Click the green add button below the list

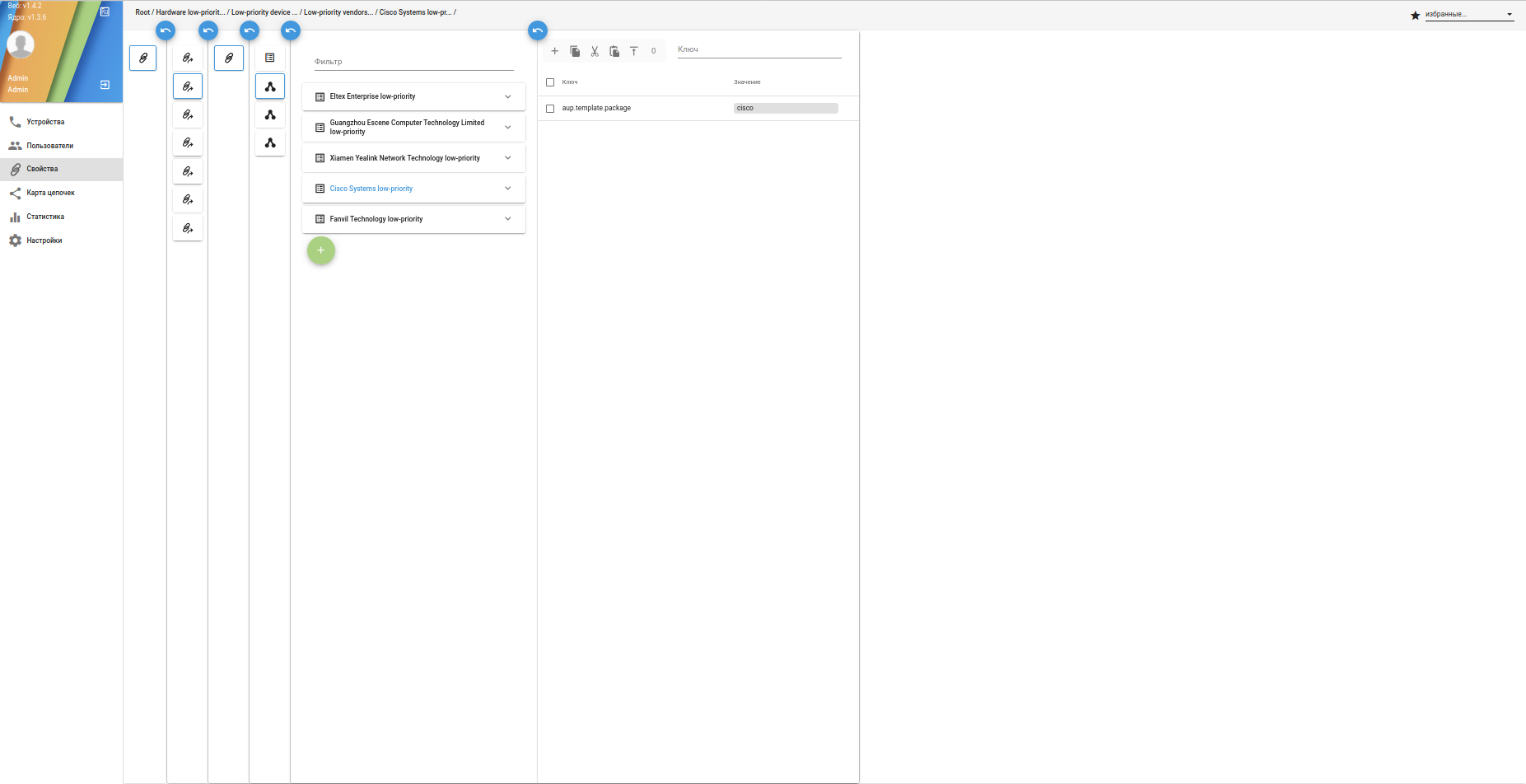pos(321,250)
